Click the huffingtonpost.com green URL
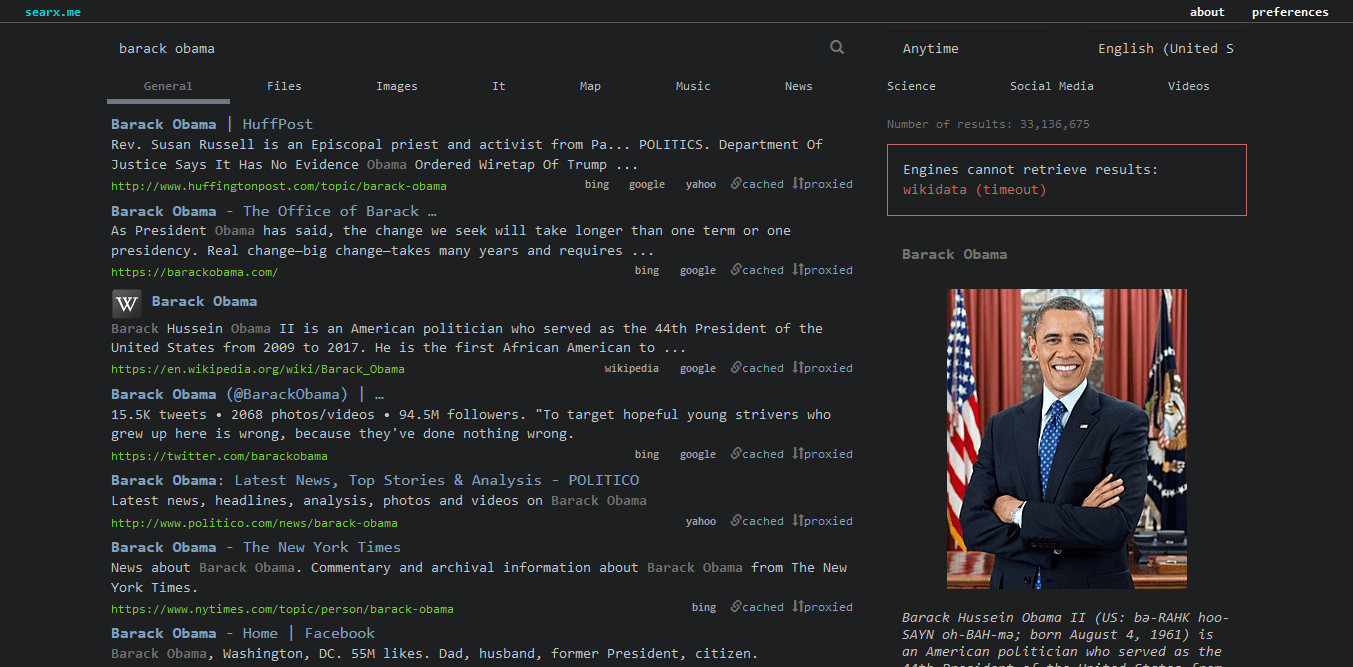 tap(279, 186)
